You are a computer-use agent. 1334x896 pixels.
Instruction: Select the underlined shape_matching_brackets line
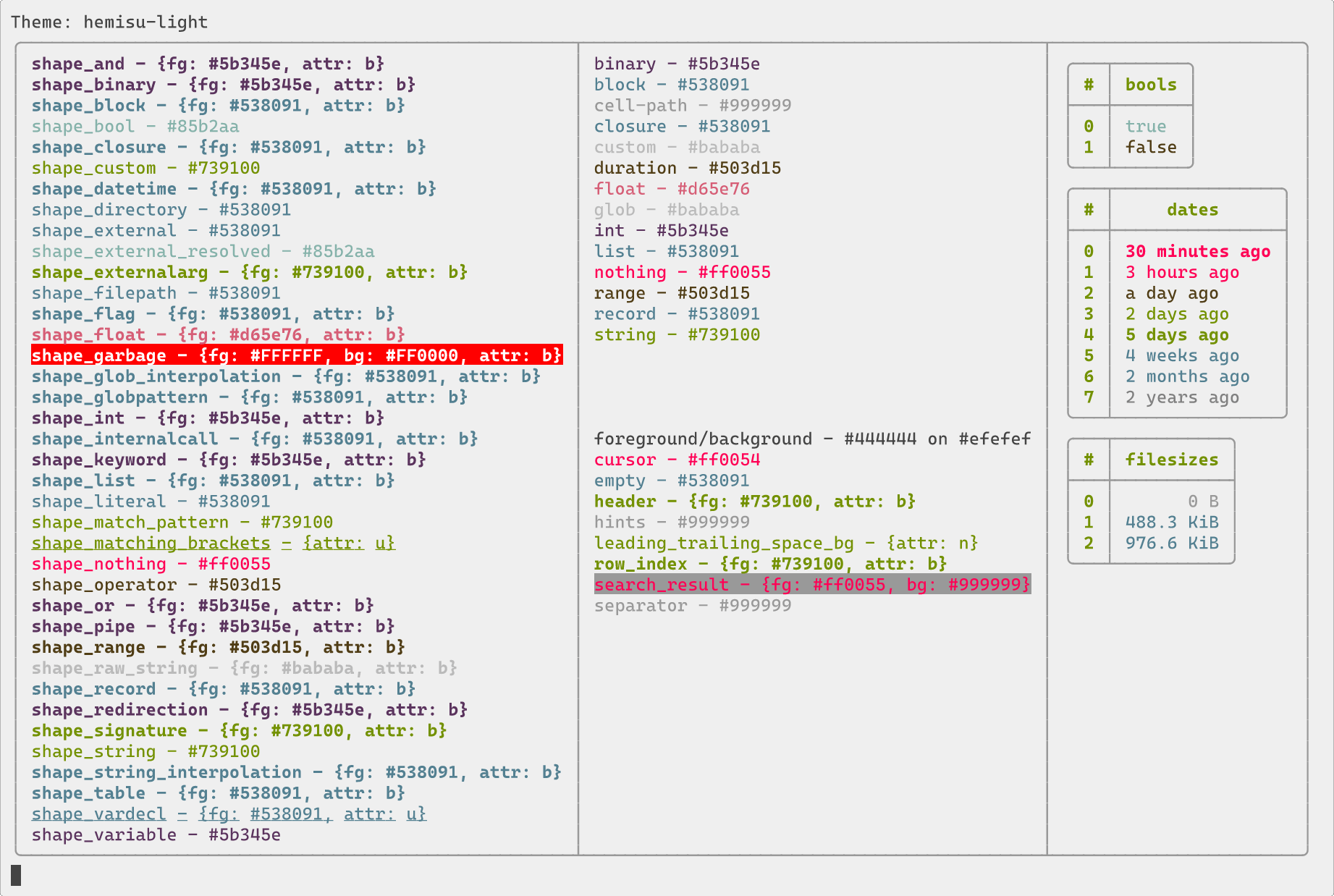click(214, 543)
